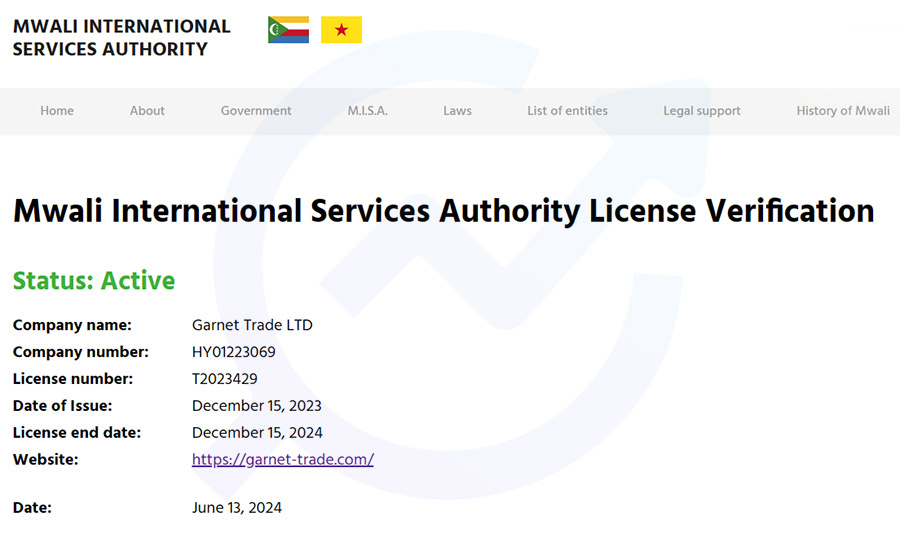
Task: Click the Website: label
Action: pos(45,459)
